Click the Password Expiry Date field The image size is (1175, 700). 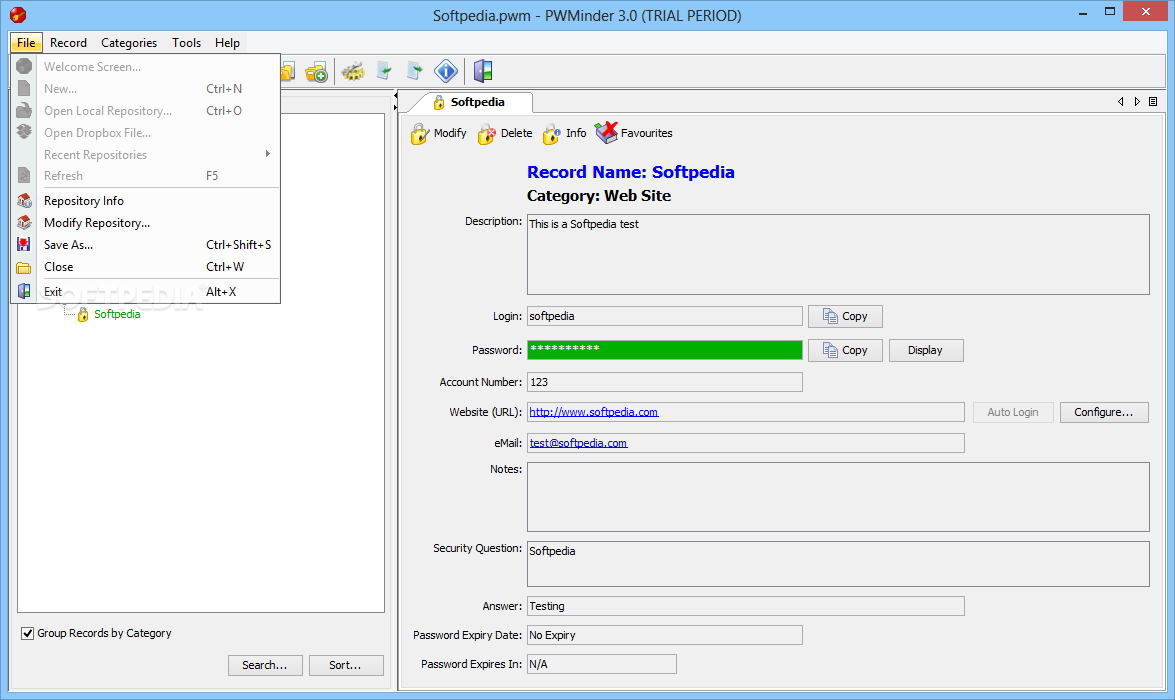[665, 636]
